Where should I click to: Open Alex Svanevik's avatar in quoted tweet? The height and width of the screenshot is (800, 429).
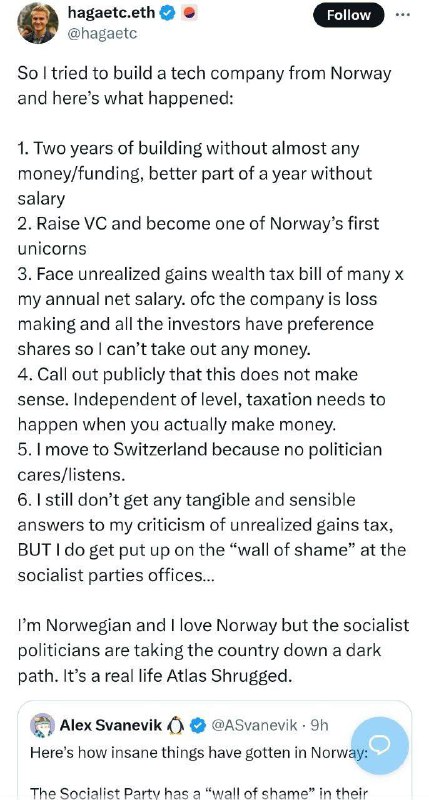pyautogui.click(x=42, y=725)
